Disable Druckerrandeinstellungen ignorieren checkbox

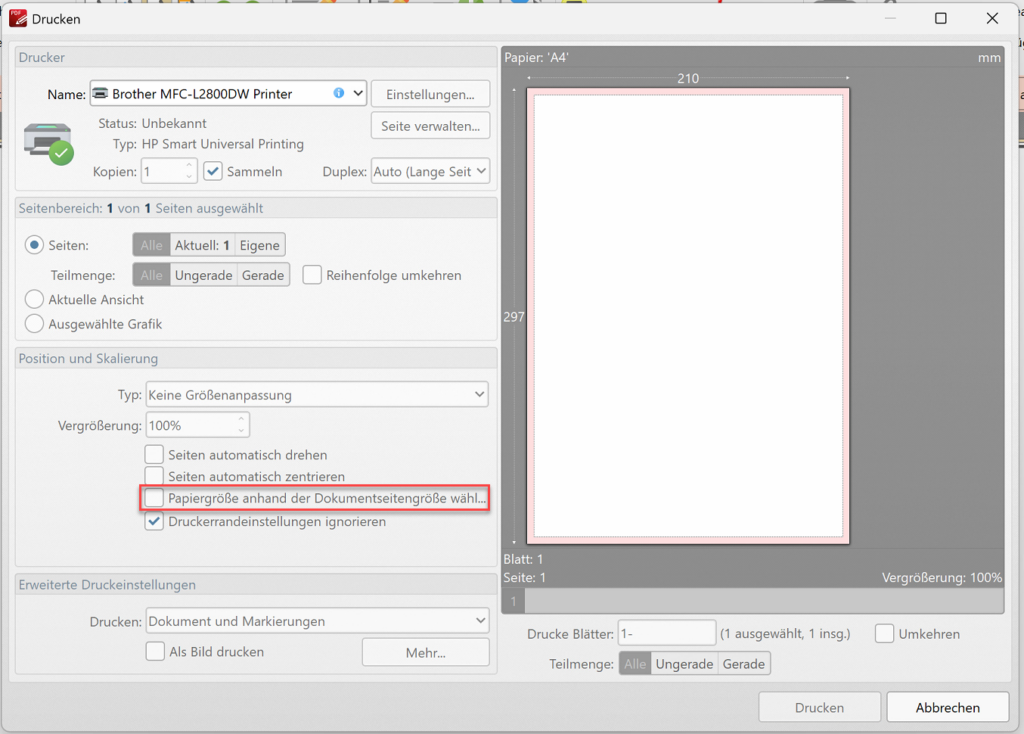click(154, 521)
